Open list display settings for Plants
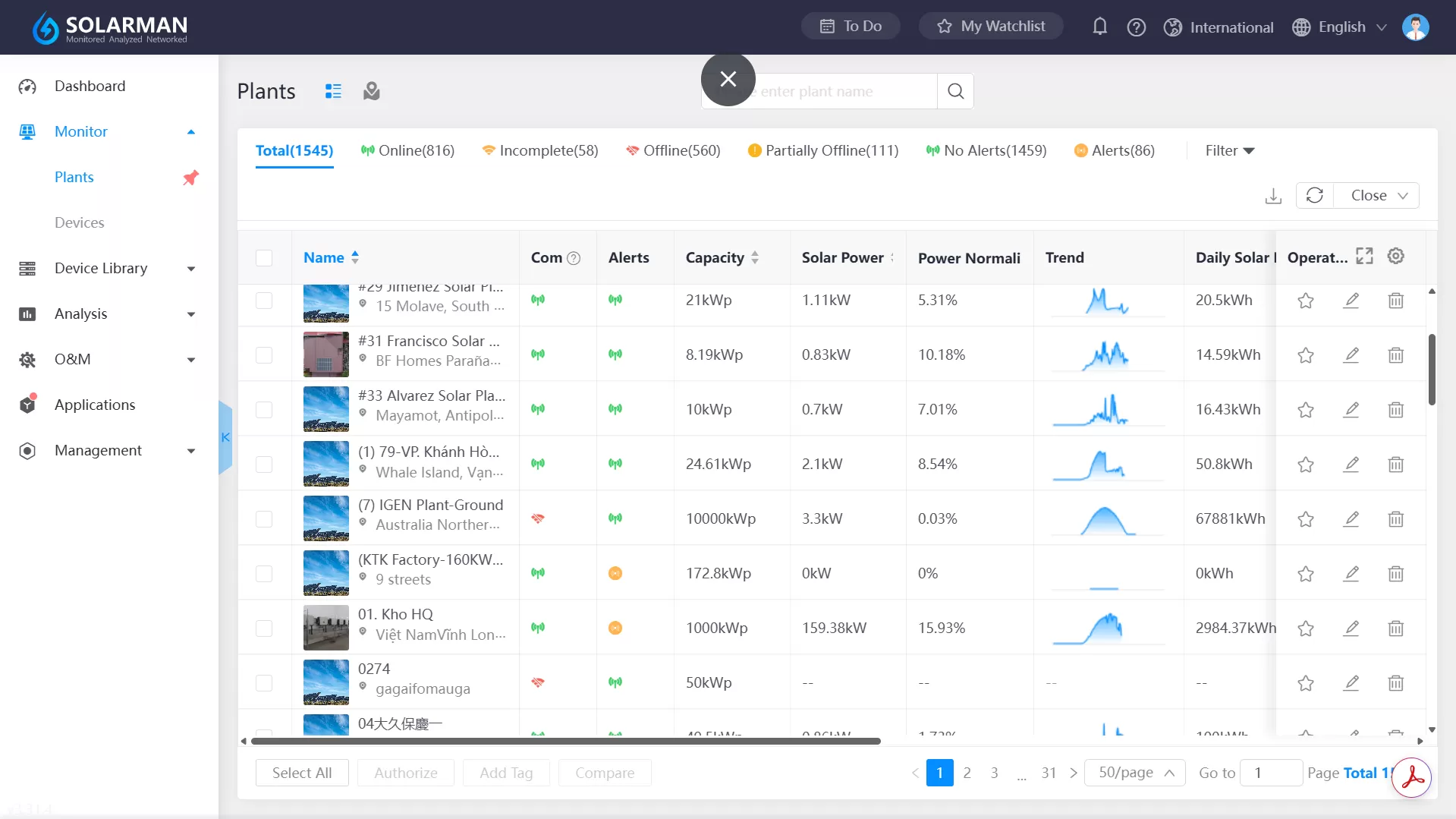Image resolution: width=1456 pixels, height=819 pixels. (333, 90)
